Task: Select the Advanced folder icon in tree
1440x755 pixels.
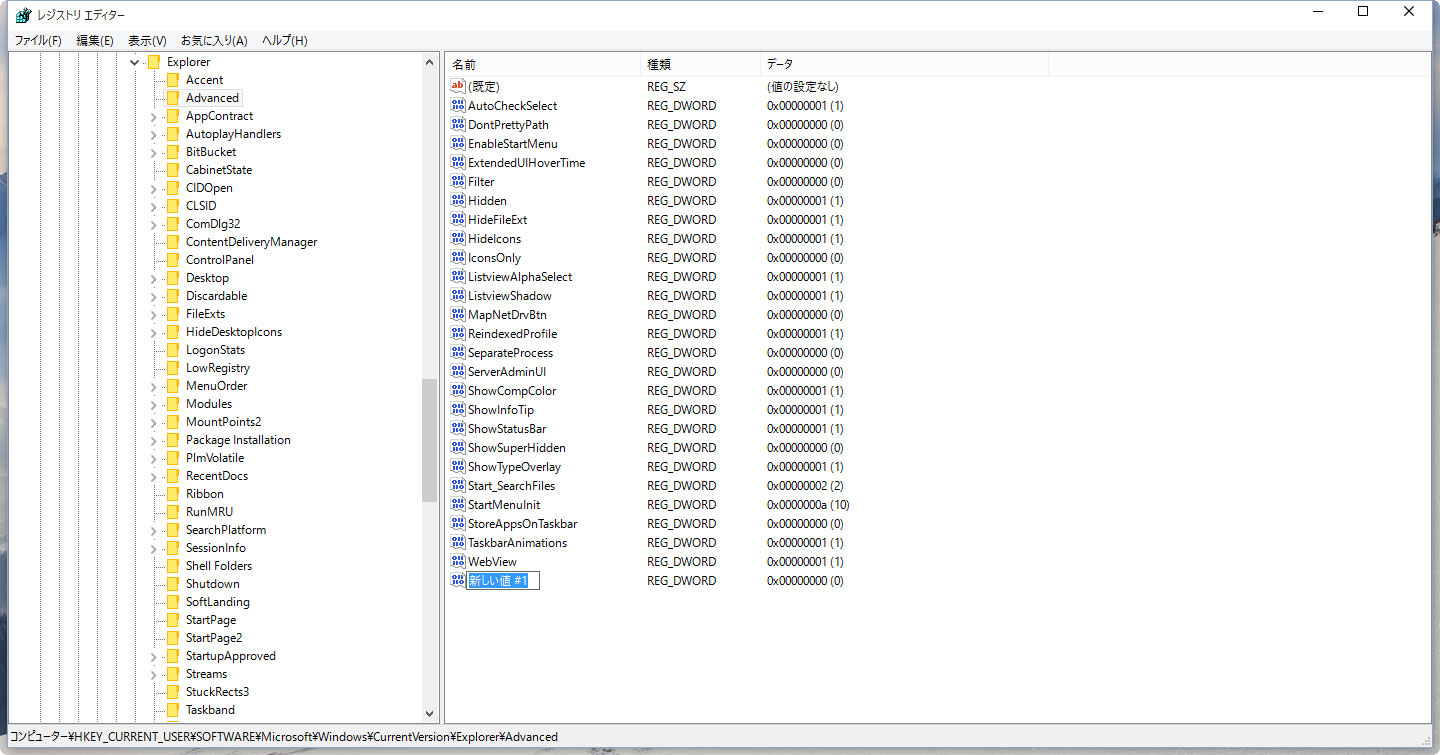Action: coord(172,98)
